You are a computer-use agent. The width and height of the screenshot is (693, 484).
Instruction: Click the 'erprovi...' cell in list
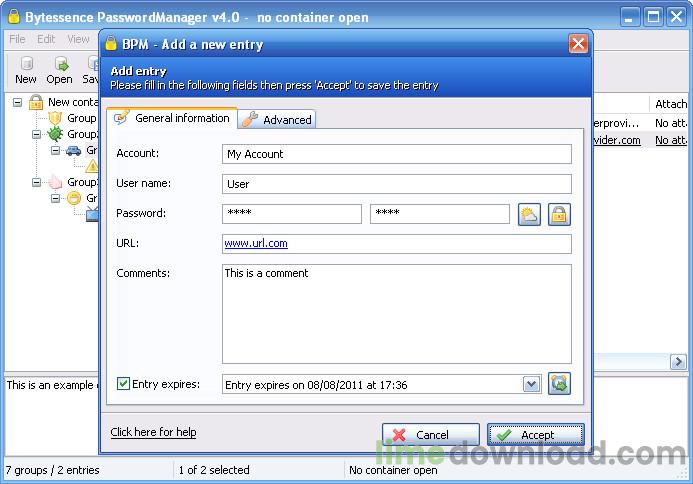(616, 123)
